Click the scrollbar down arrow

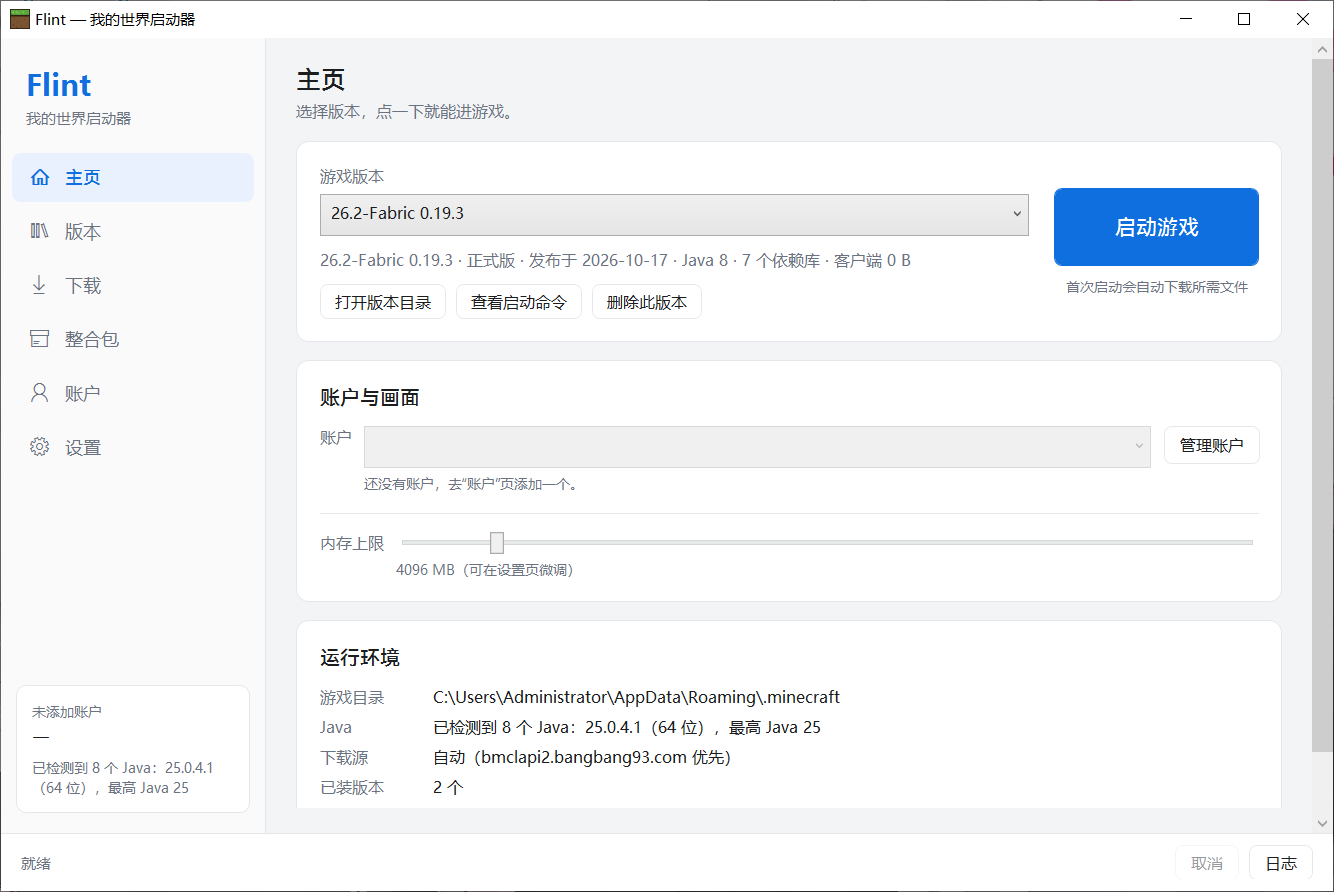tap(1322, 823)
